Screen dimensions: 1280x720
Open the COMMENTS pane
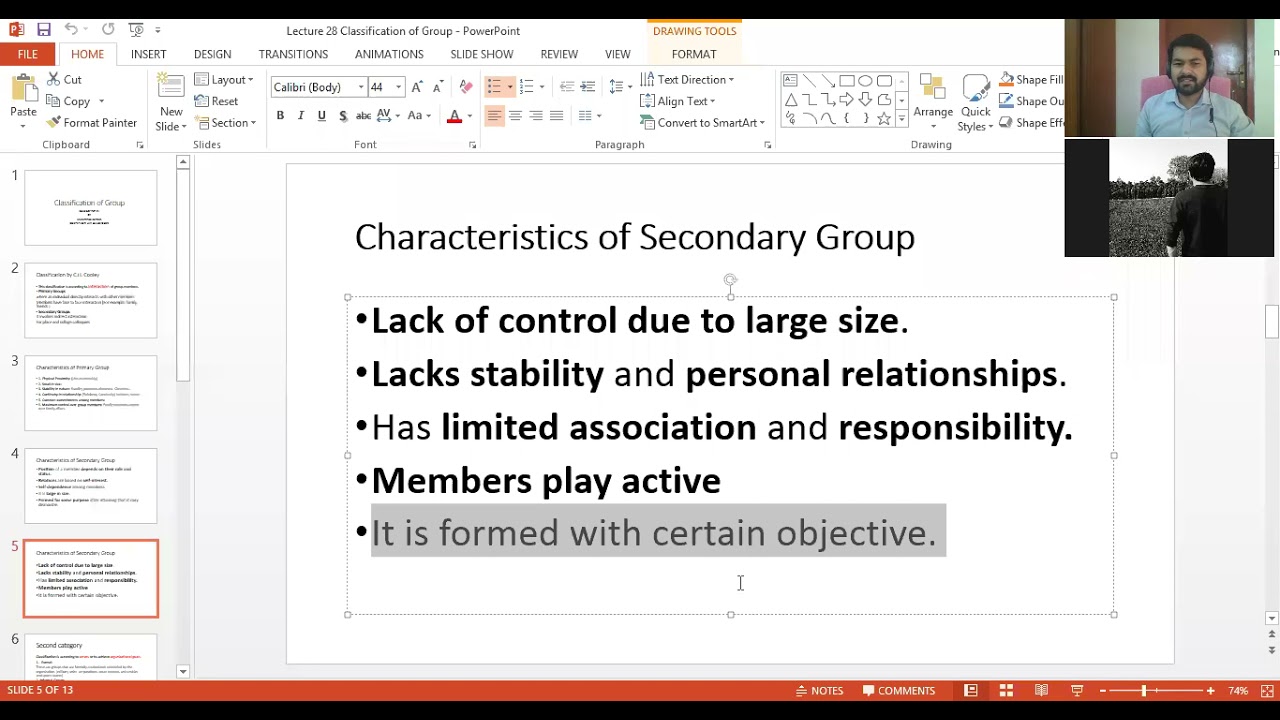pos(898,690)
